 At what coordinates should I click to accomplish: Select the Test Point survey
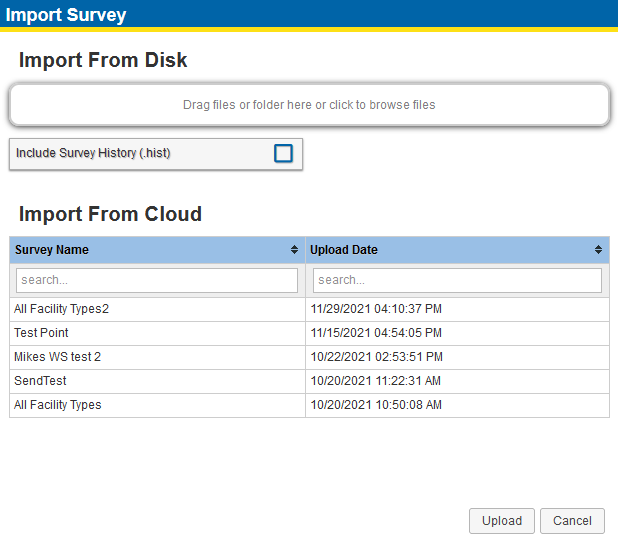click(x=309, y=333)
